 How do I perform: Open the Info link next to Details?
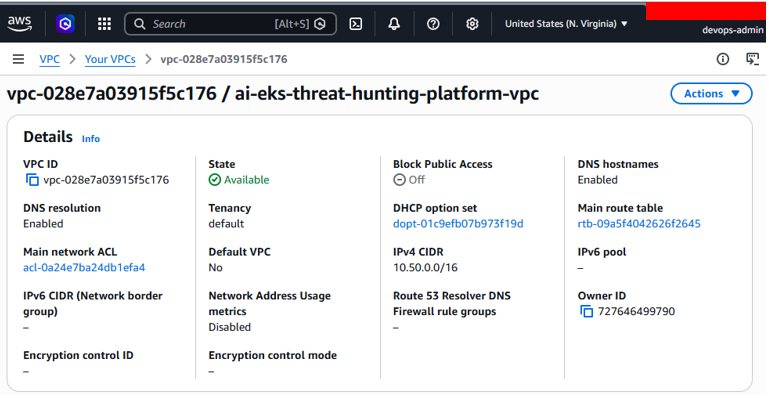(x=91, y=139)
